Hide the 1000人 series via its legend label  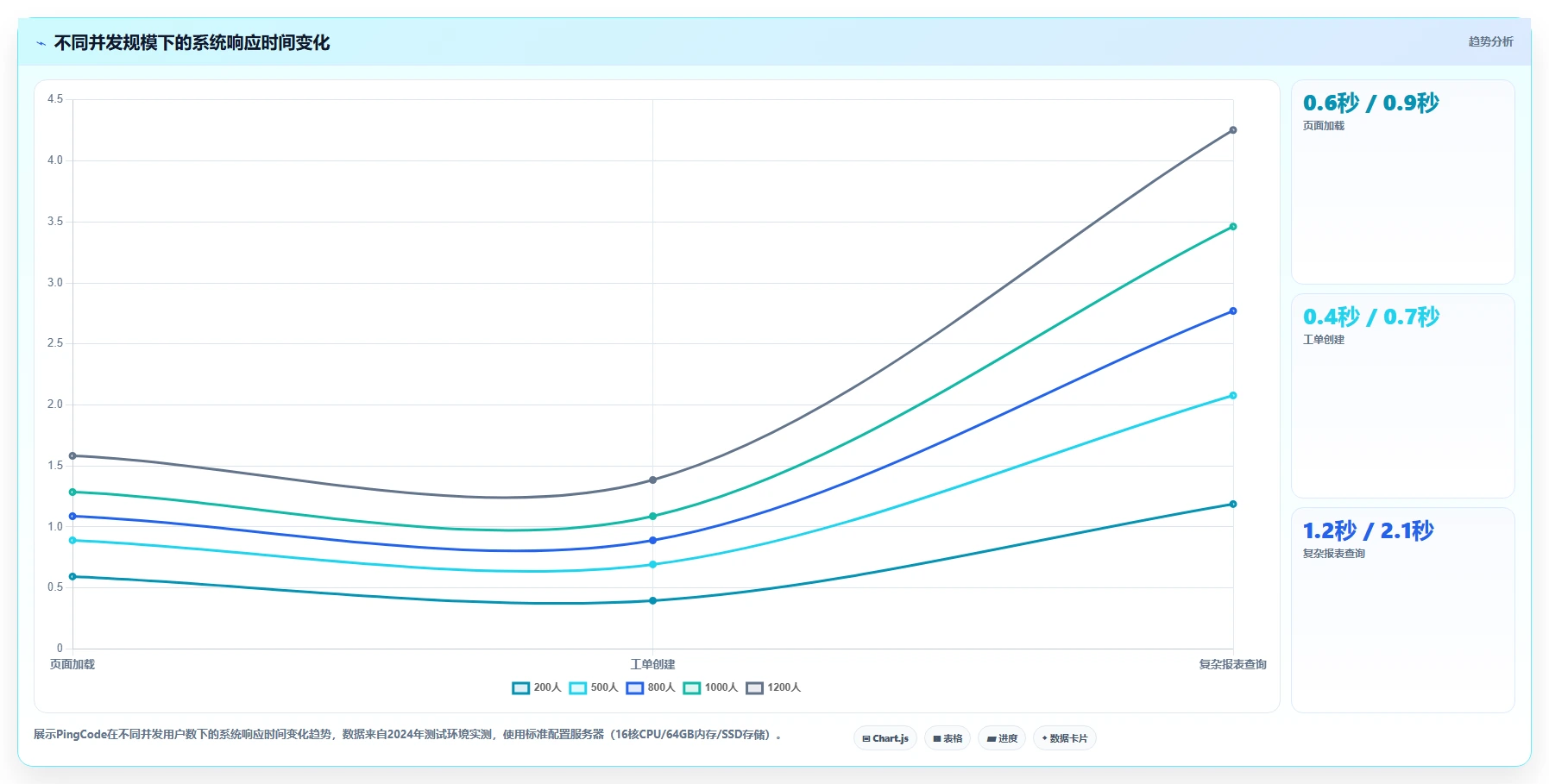(x=721, y=687)
